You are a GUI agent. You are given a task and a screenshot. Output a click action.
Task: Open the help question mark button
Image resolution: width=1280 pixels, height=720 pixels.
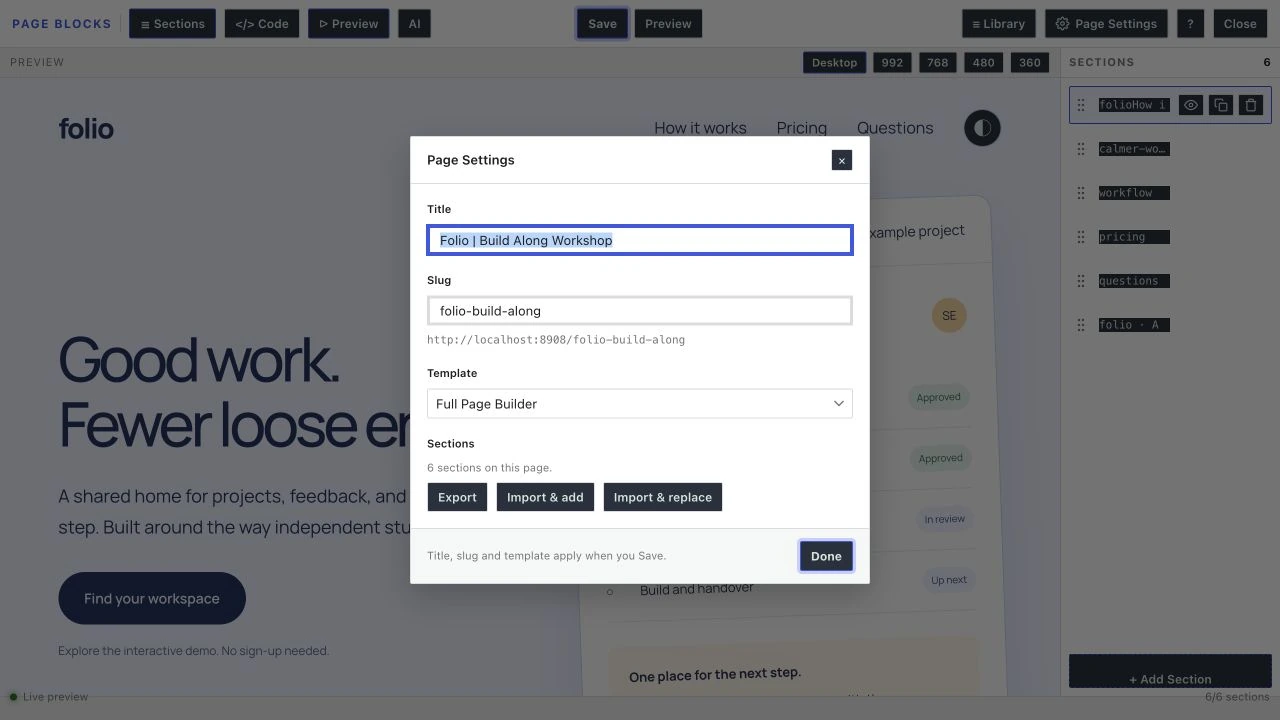point(1190,24)
